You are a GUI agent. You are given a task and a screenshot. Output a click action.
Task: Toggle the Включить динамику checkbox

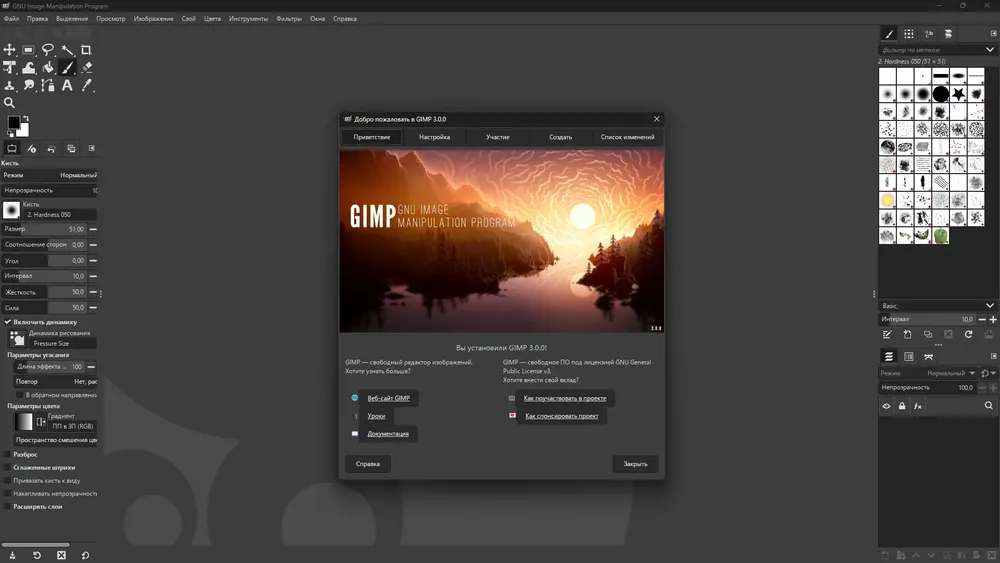point(8,322)
